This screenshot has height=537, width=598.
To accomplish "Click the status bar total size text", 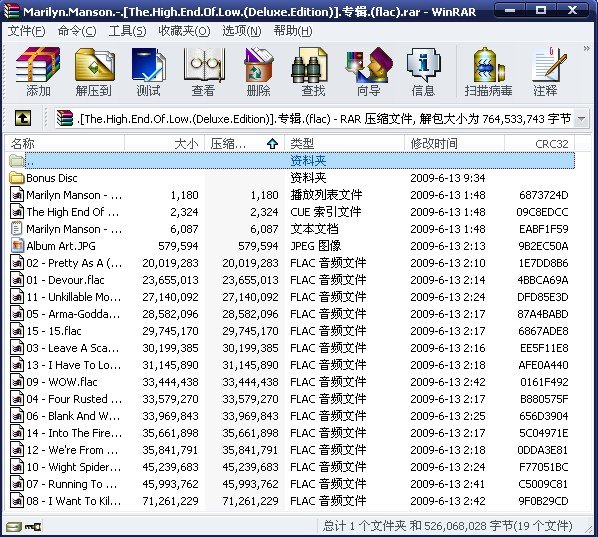I will point(447,526).
